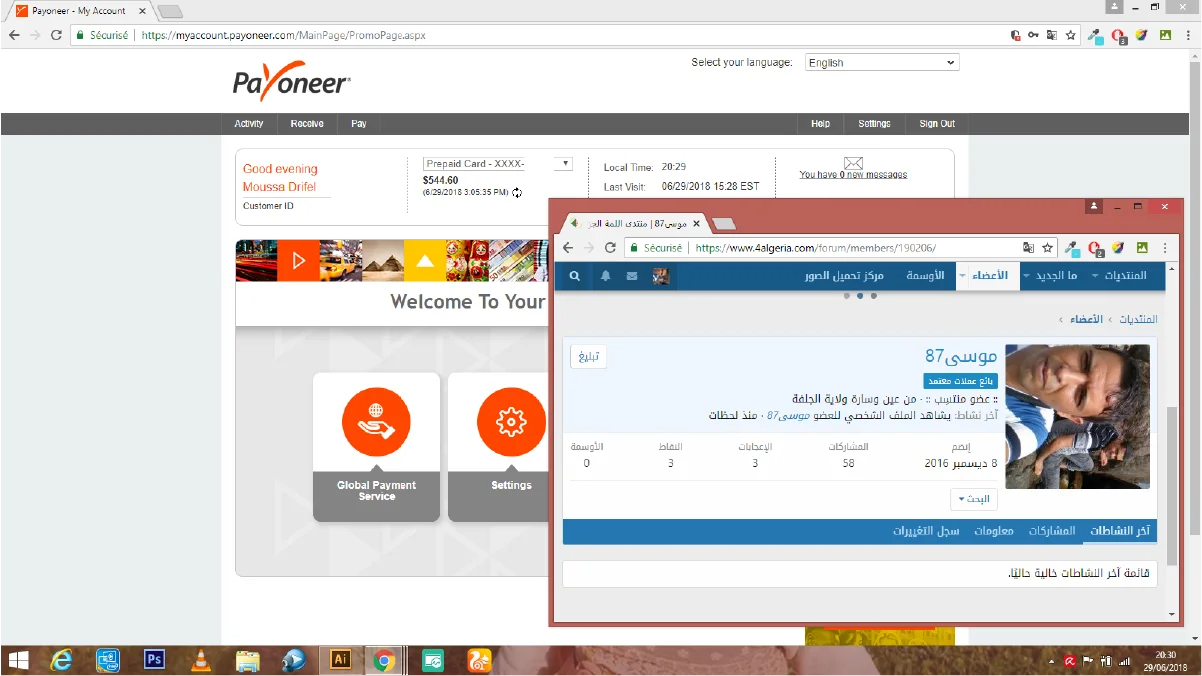Viewport: 1202px width, 676px height.
Task: Expand the Prepaid Card dropdown
Action: point(566,164)
